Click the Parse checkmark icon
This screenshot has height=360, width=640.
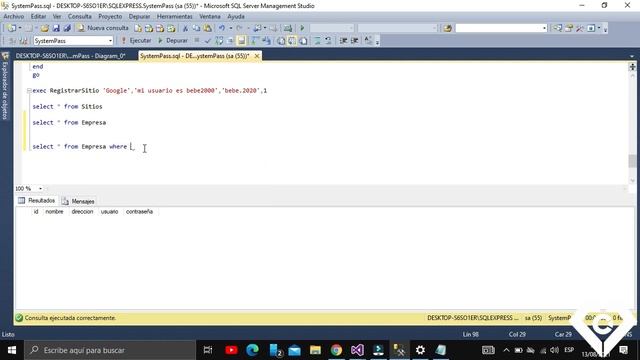click(x=208, y=41)
